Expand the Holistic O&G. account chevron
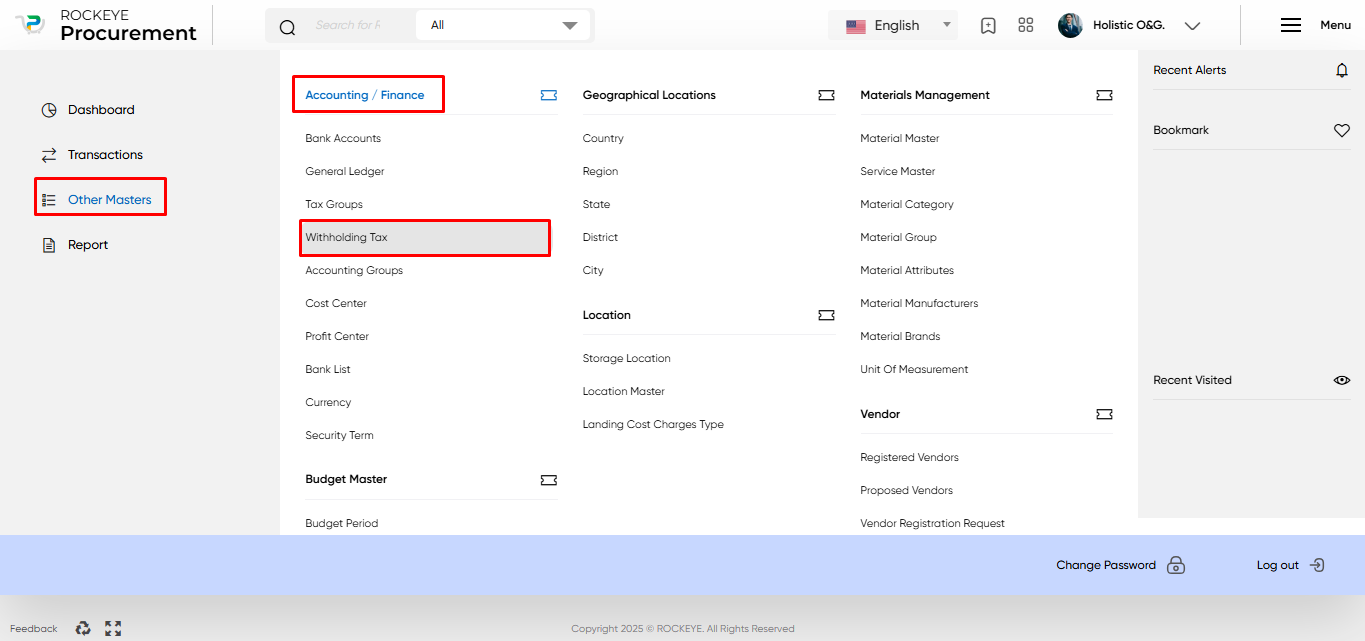The width and height of the screenshot is (1365, 641). 1192,26
